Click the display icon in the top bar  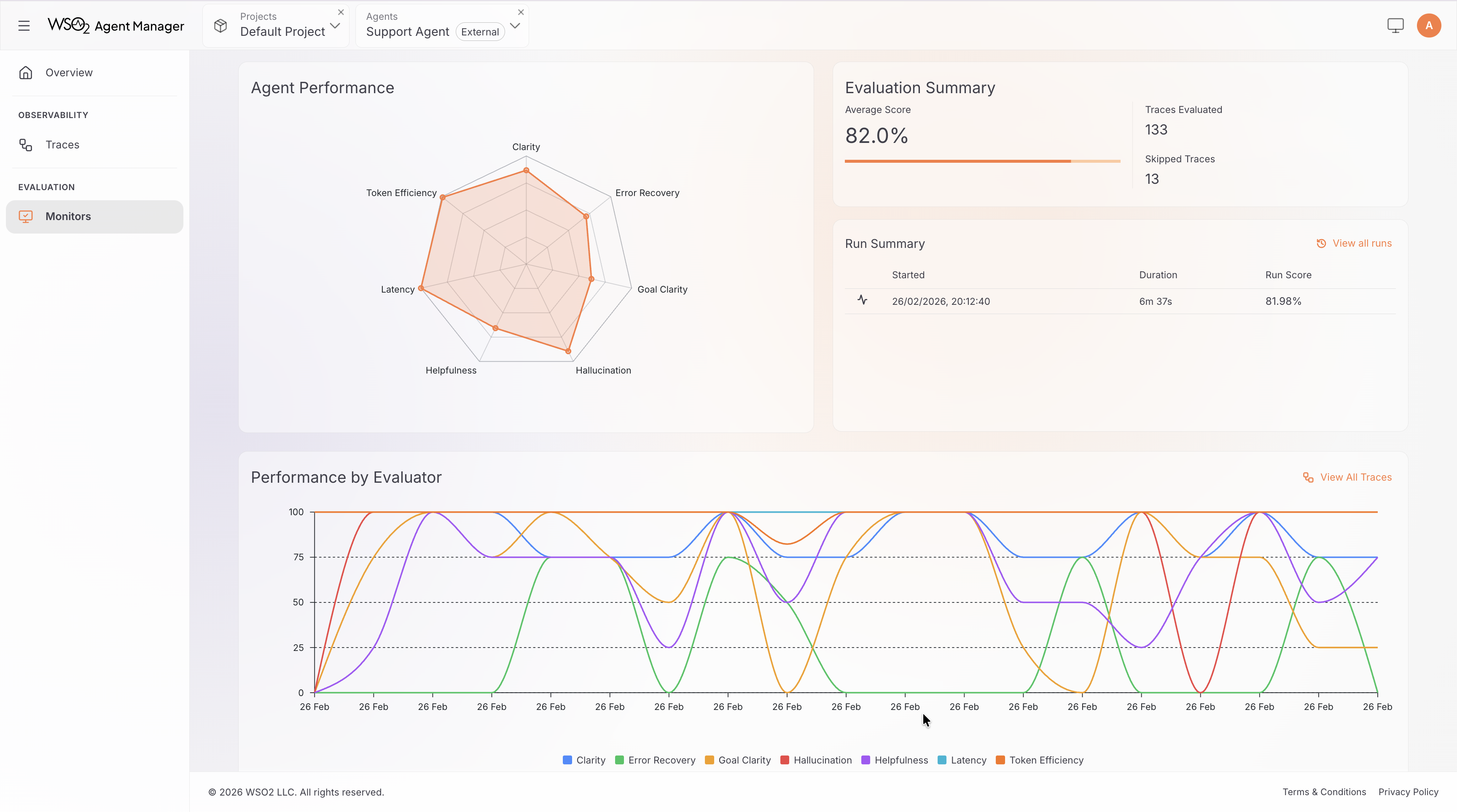click(x=1395, y=25)
